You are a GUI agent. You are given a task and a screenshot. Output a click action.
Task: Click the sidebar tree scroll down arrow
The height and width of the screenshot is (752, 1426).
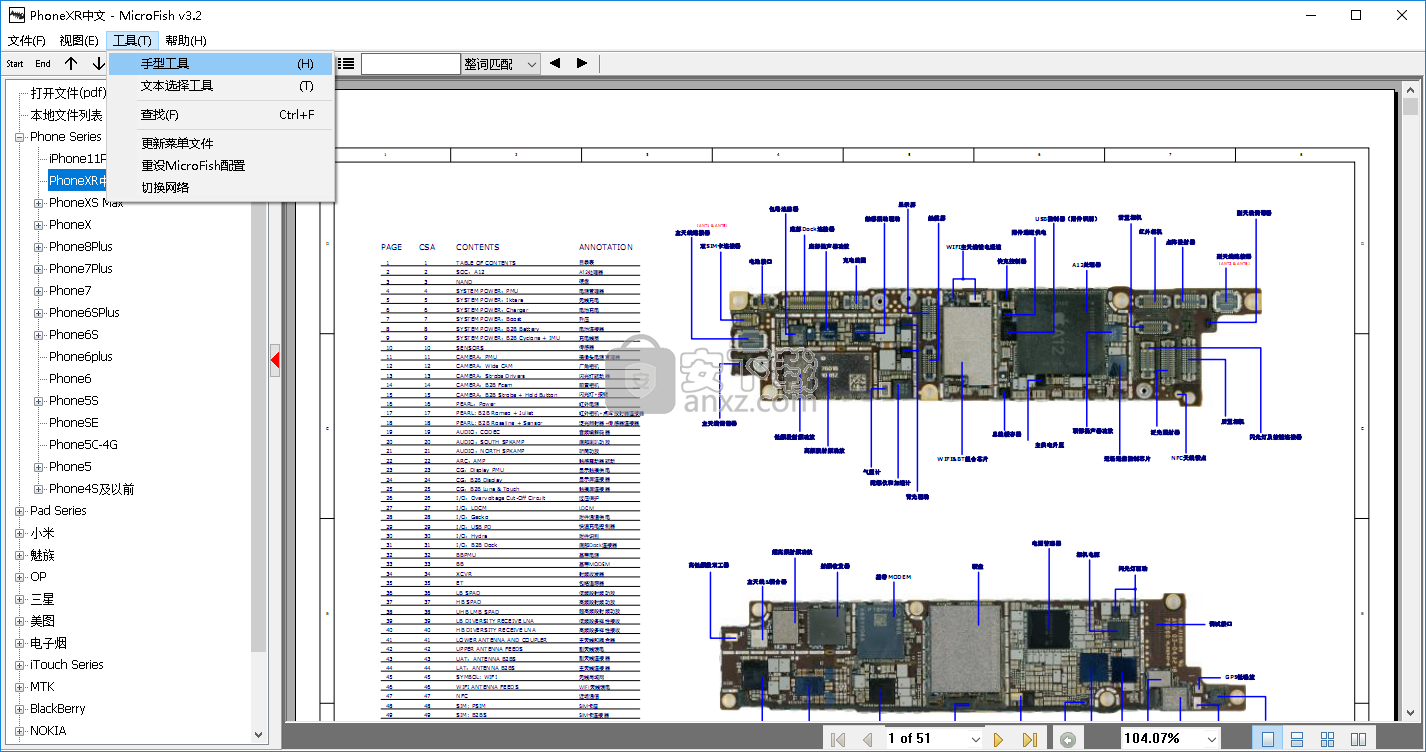(259, 734)
